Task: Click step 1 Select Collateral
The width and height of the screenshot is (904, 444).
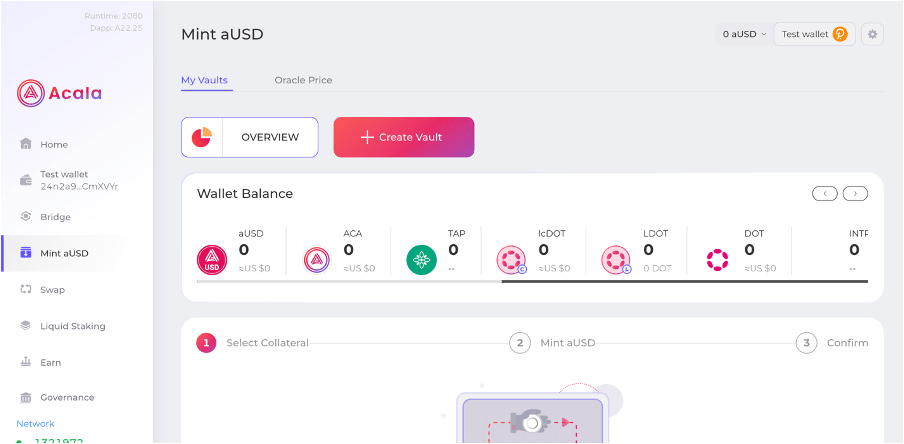Action: (253, 343)
